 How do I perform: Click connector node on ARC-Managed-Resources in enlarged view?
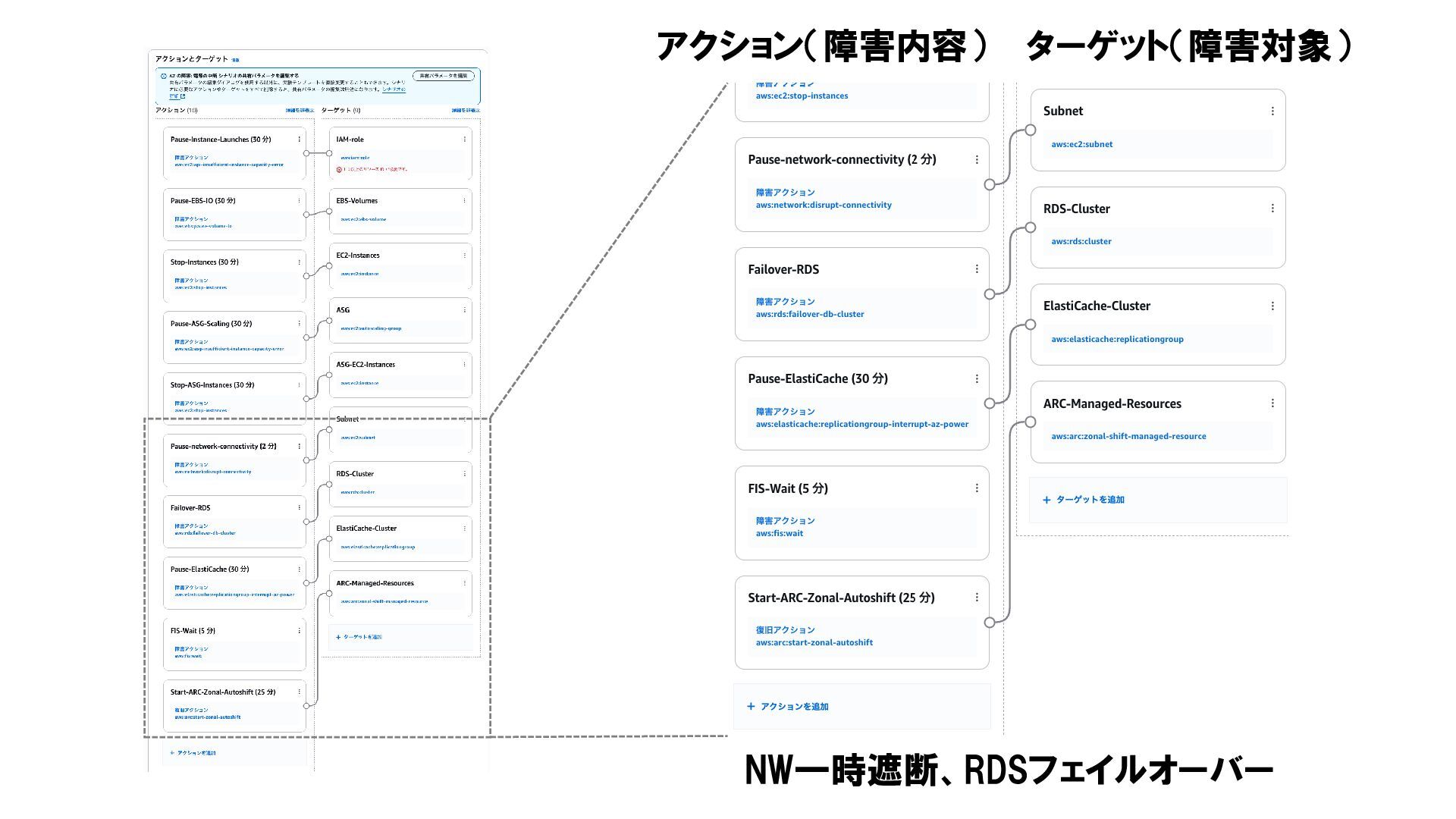point(1031,422)
